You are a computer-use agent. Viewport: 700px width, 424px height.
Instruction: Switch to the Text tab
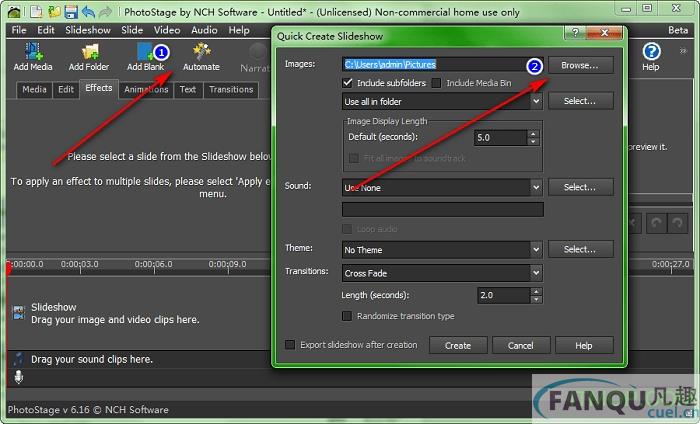pyautogui.click(x=188, y=89)
